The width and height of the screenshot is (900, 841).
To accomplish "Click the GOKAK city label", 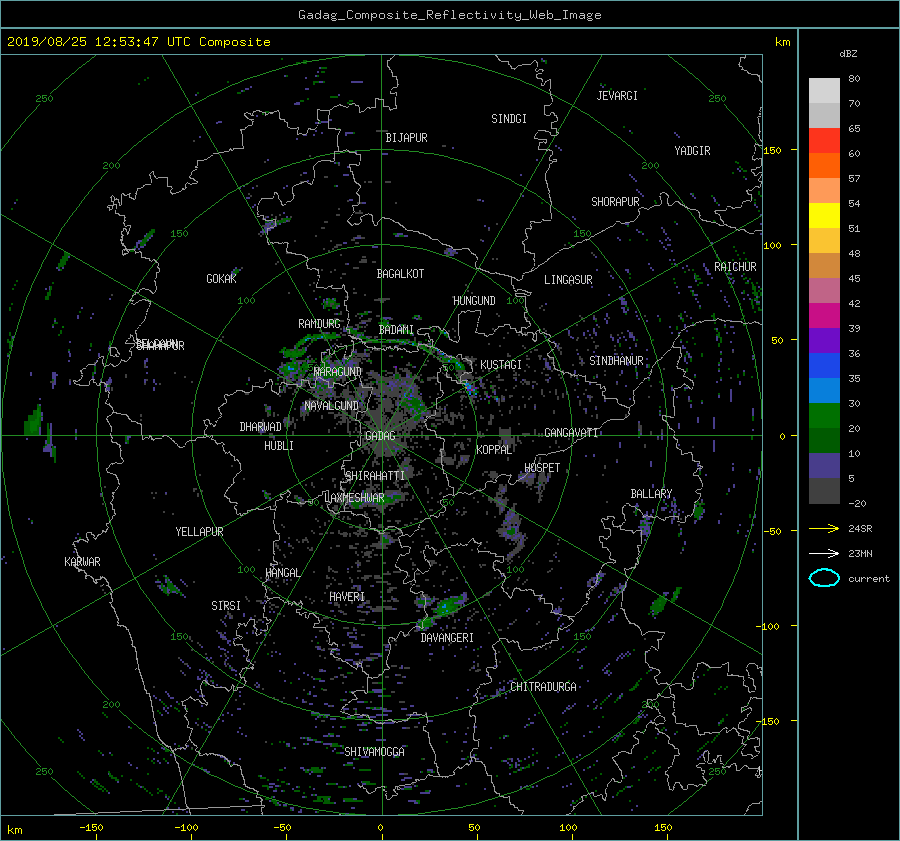I will (222, 279).
